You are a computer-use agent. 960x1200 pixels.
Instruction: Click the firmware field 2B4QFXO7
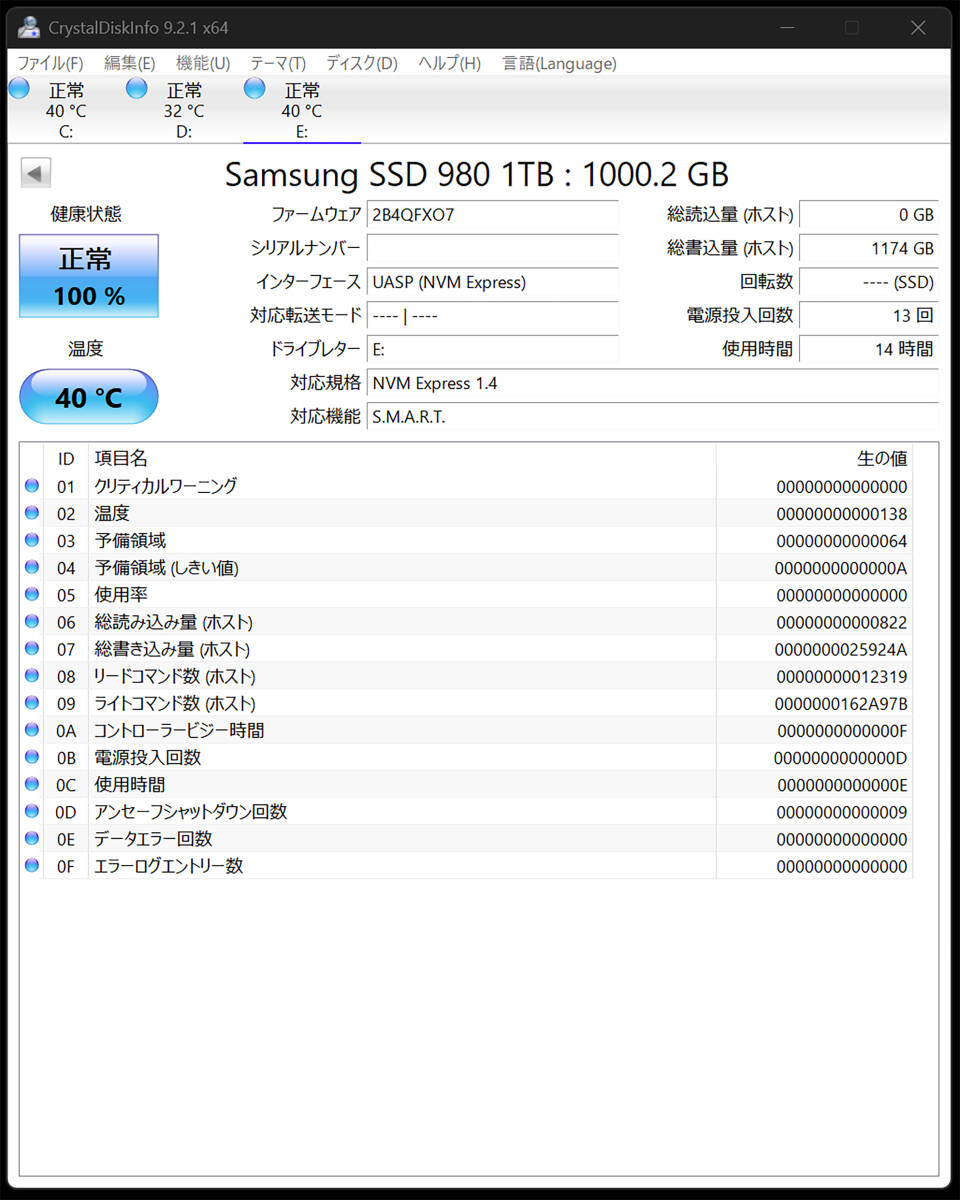point(493,214)
